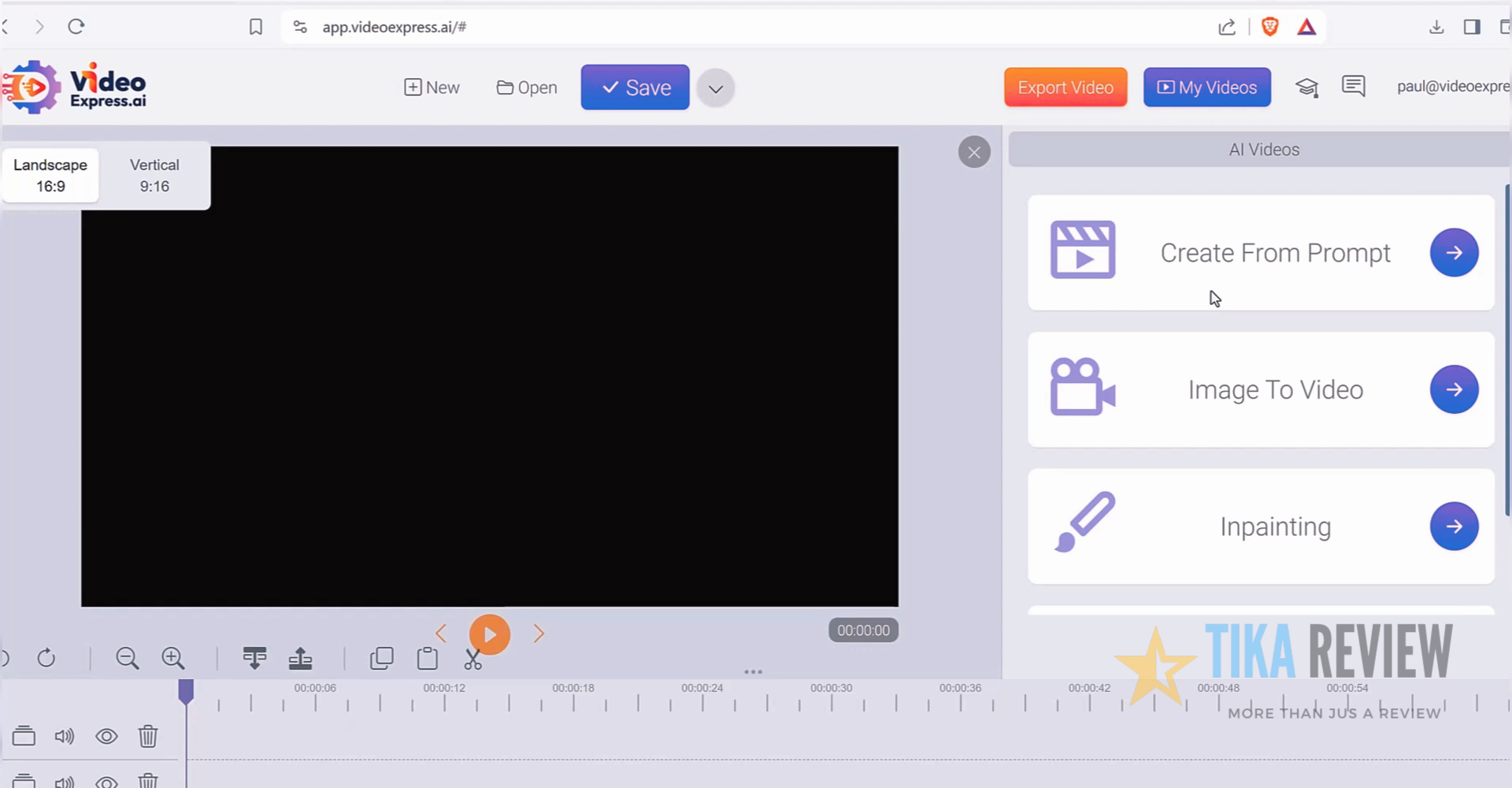Open My Videos button
Screen dimensions: 1512x788
click(x=1207, y=87)
